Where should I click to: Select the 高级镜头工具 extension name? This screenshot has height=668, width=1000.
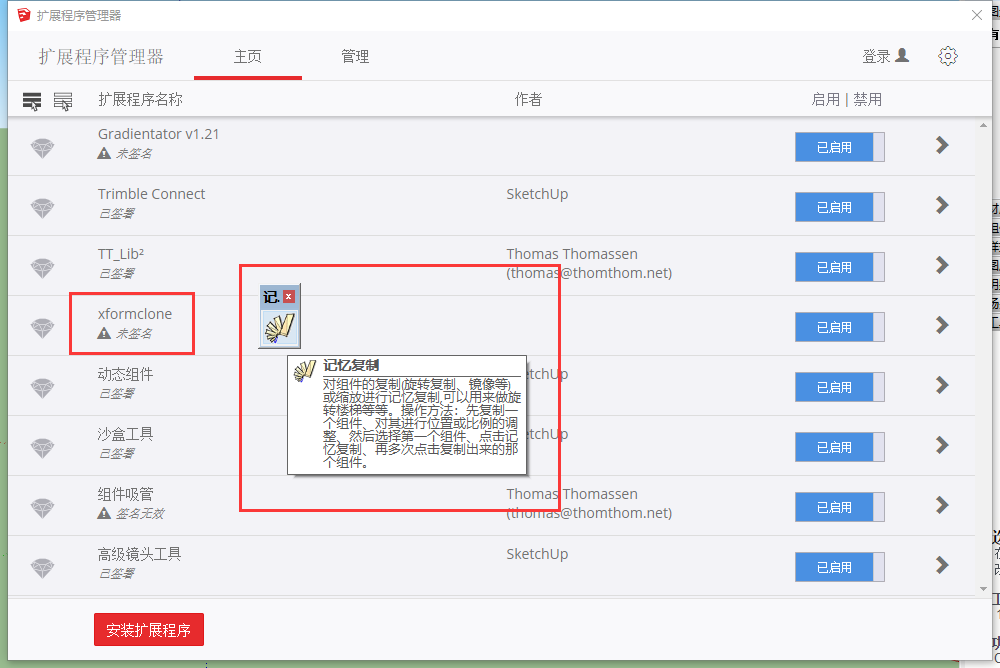[139, 554]
